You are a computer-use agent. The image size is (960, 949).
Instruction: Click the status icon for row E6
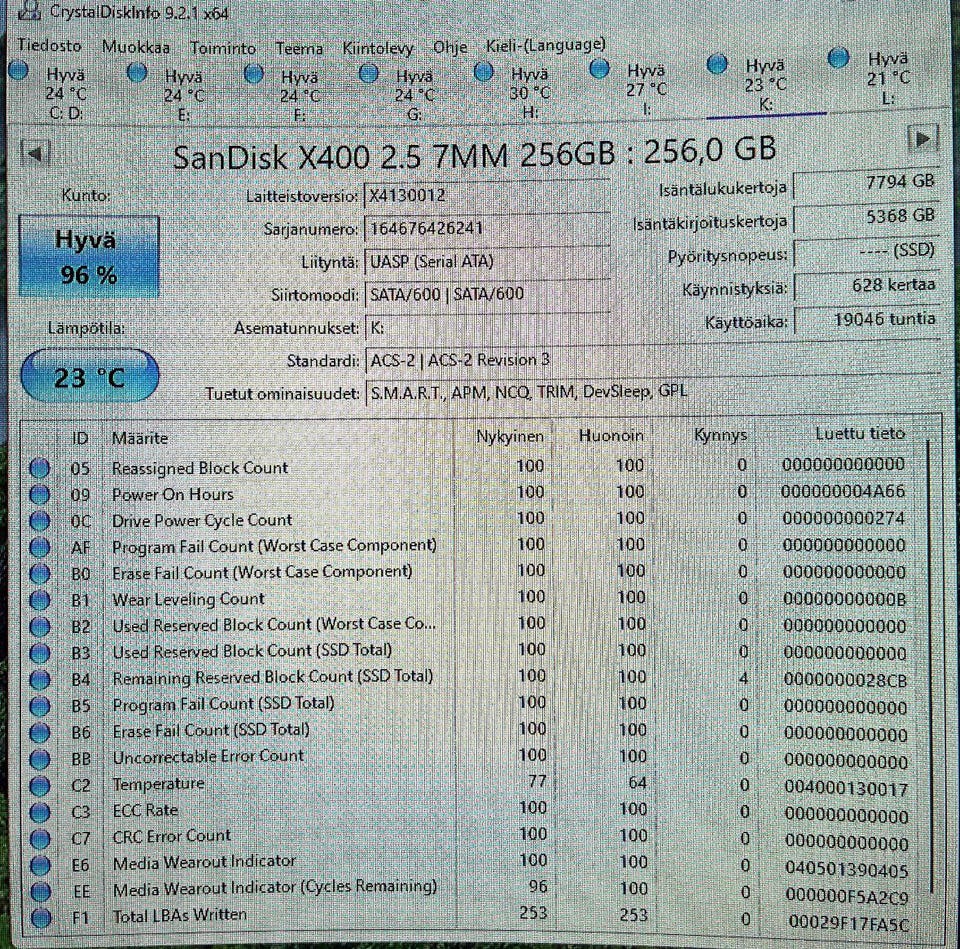pos(39,865)
